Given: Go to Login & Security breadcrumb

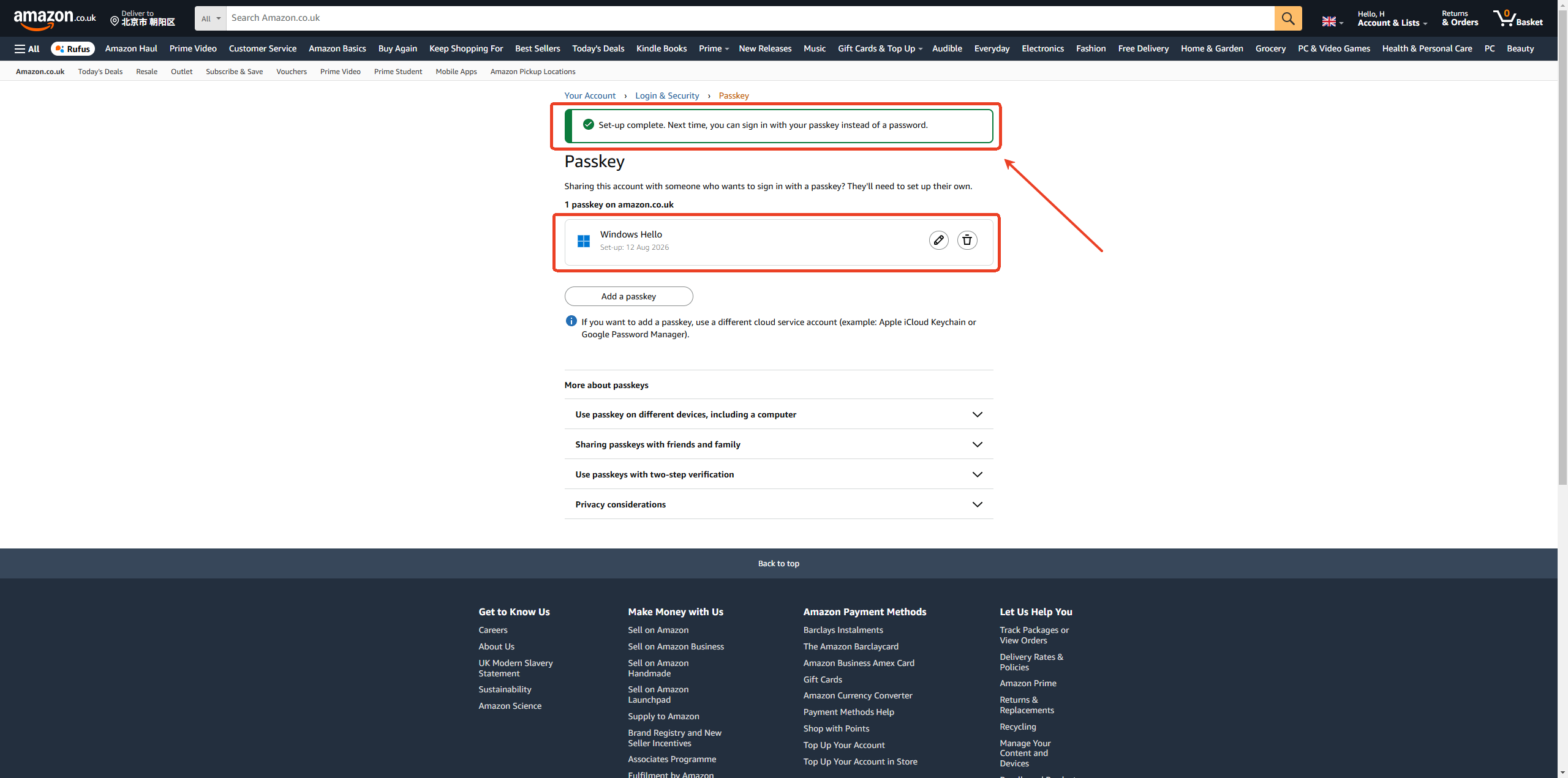Looking at the screenshot, I should pyautogui.click(x=667, y=96).
